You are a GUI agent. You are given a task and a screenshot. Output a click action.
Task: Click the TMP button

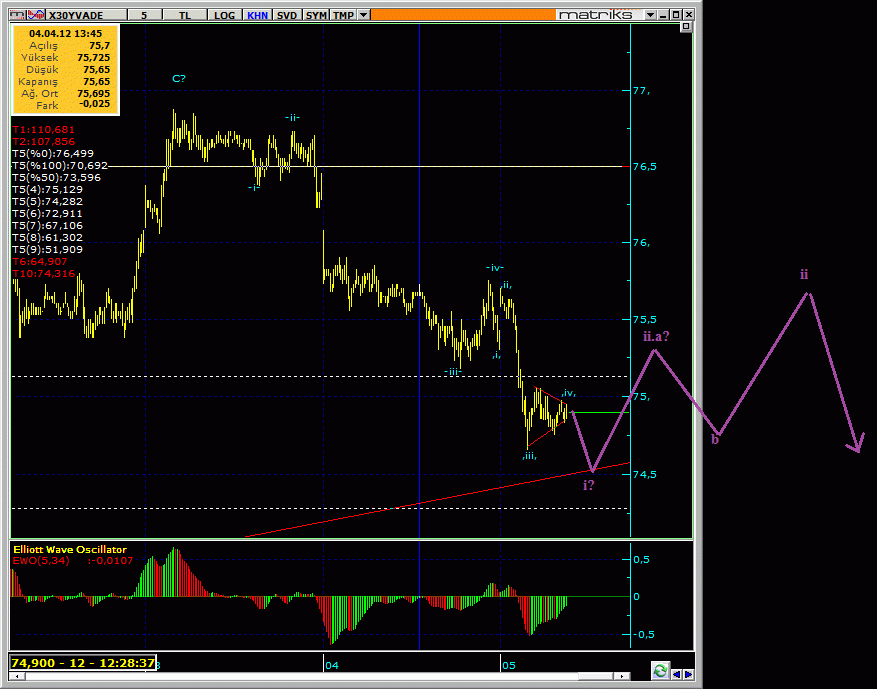343,15
